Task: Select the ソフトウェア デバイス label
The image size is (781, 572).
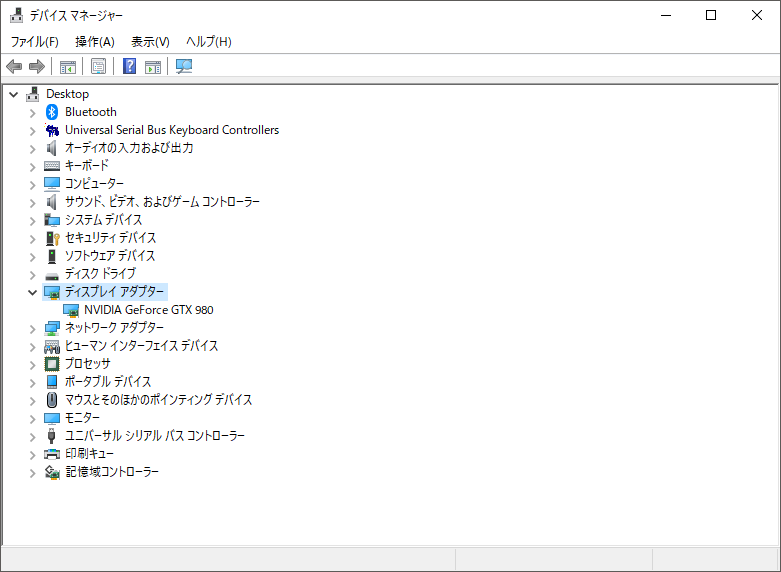Action: click(110, 256)
